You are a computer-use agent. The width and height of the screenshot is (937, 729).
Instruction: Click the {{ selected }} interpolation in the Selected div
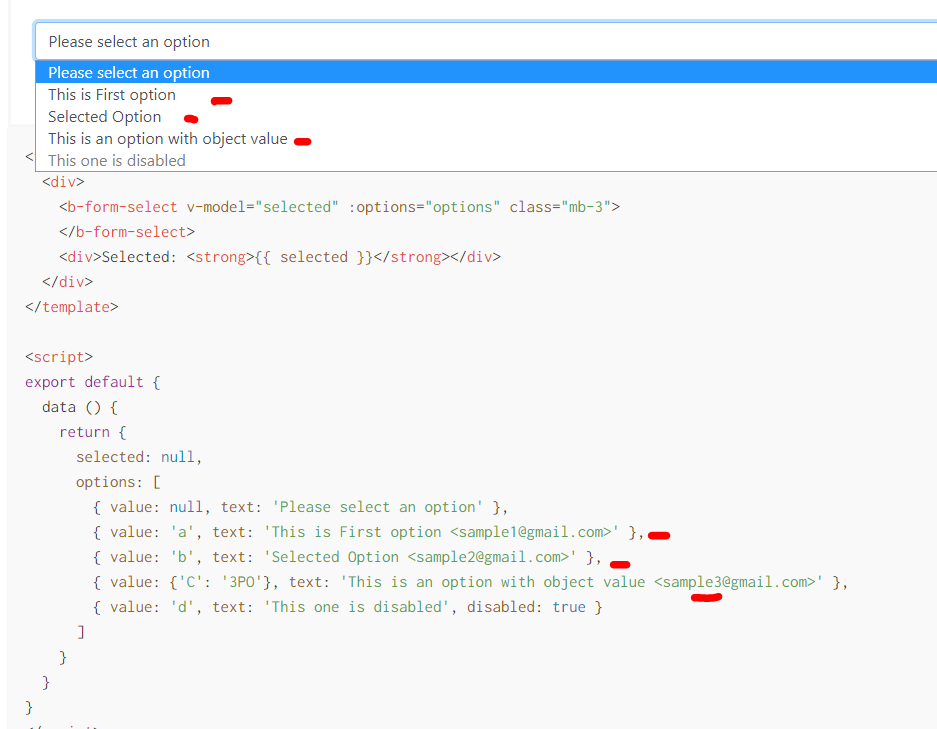(313, 256)
